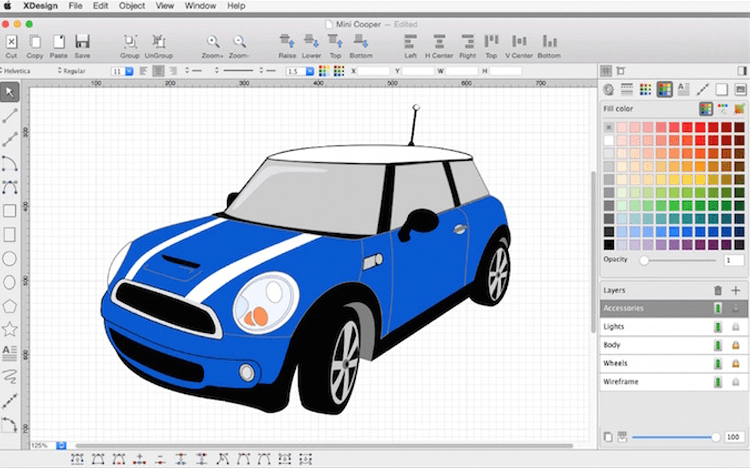Open the View menu
This screenshot has width=750, height=468.
click(x=165, y=6)
